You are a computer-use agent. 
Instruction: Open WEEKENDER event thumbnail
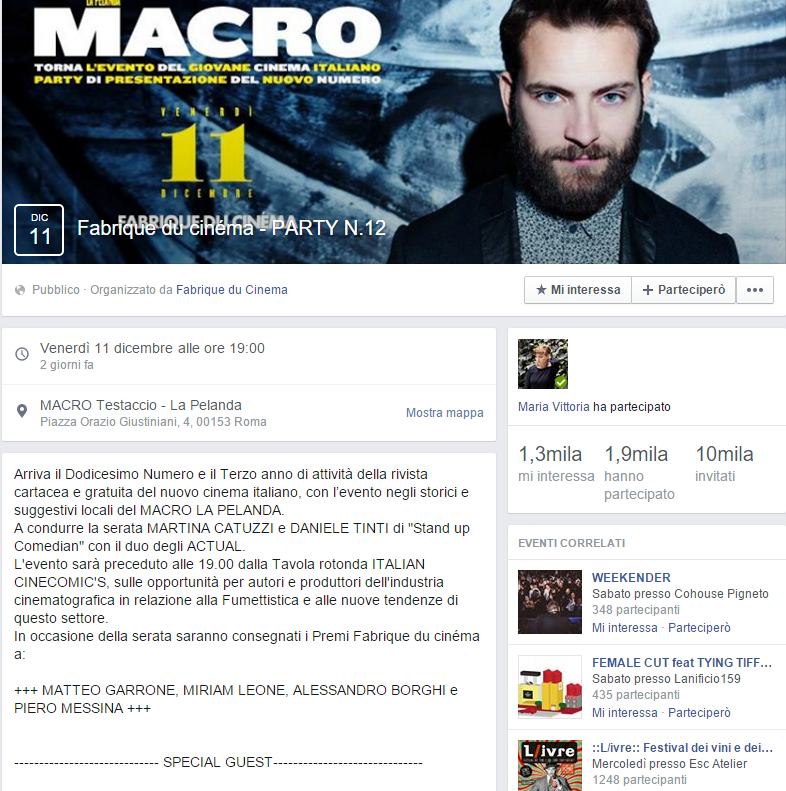click(x=550, y=602)
